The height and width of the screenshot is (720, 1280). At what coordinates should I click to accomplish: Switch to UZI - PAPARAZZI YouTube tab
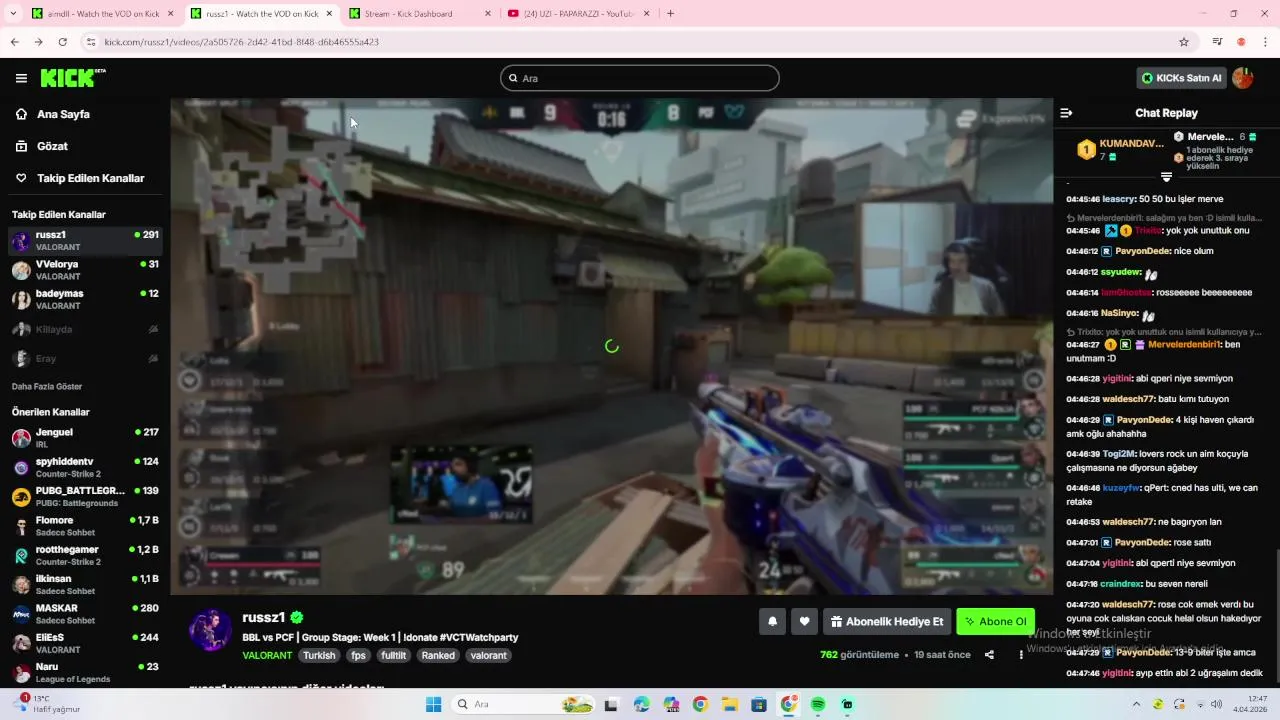click(x=578, y=13)
